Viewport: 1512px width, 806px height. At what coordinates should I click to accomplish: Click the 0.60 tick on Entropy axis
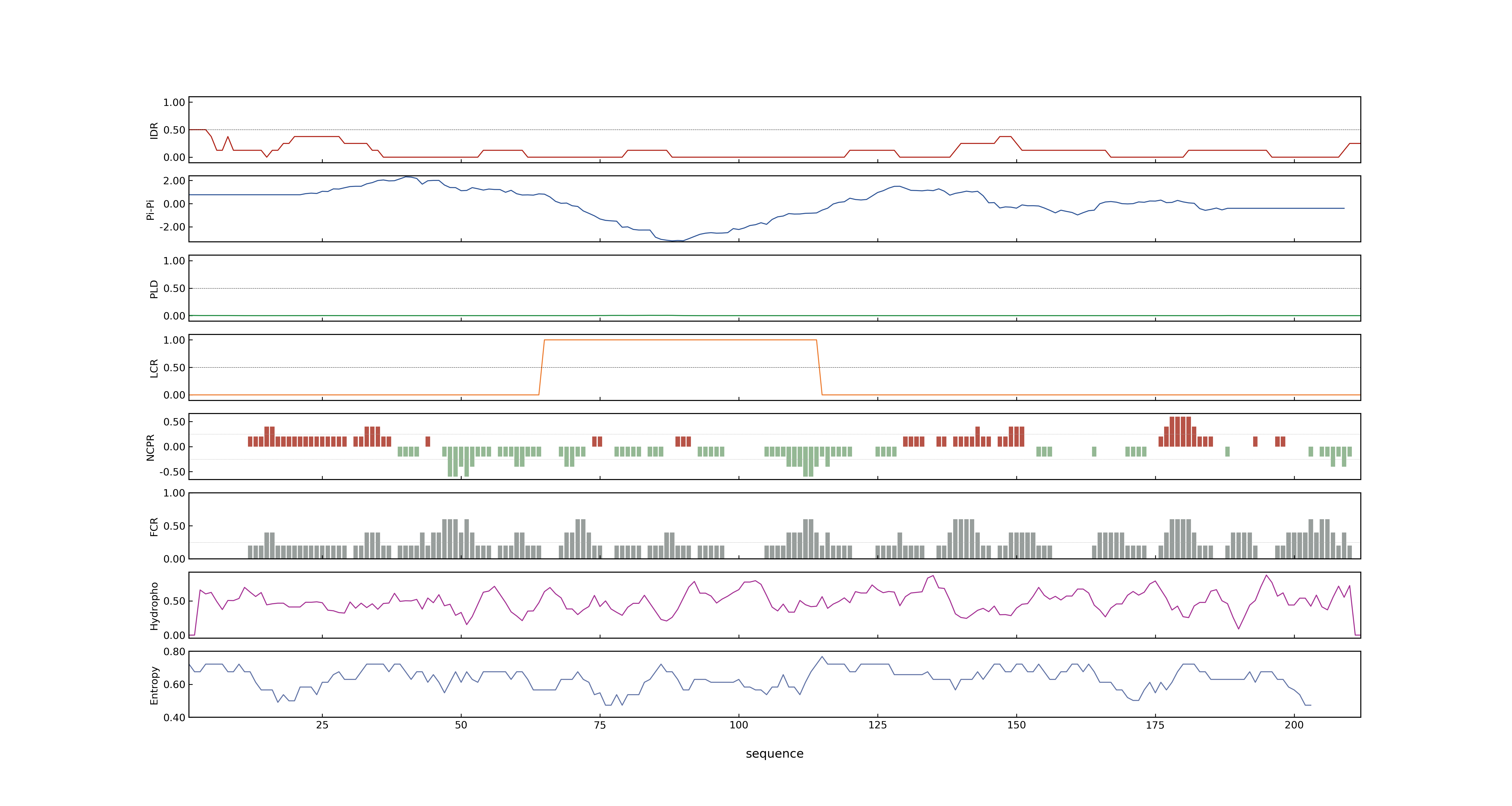tap(174, 685)
